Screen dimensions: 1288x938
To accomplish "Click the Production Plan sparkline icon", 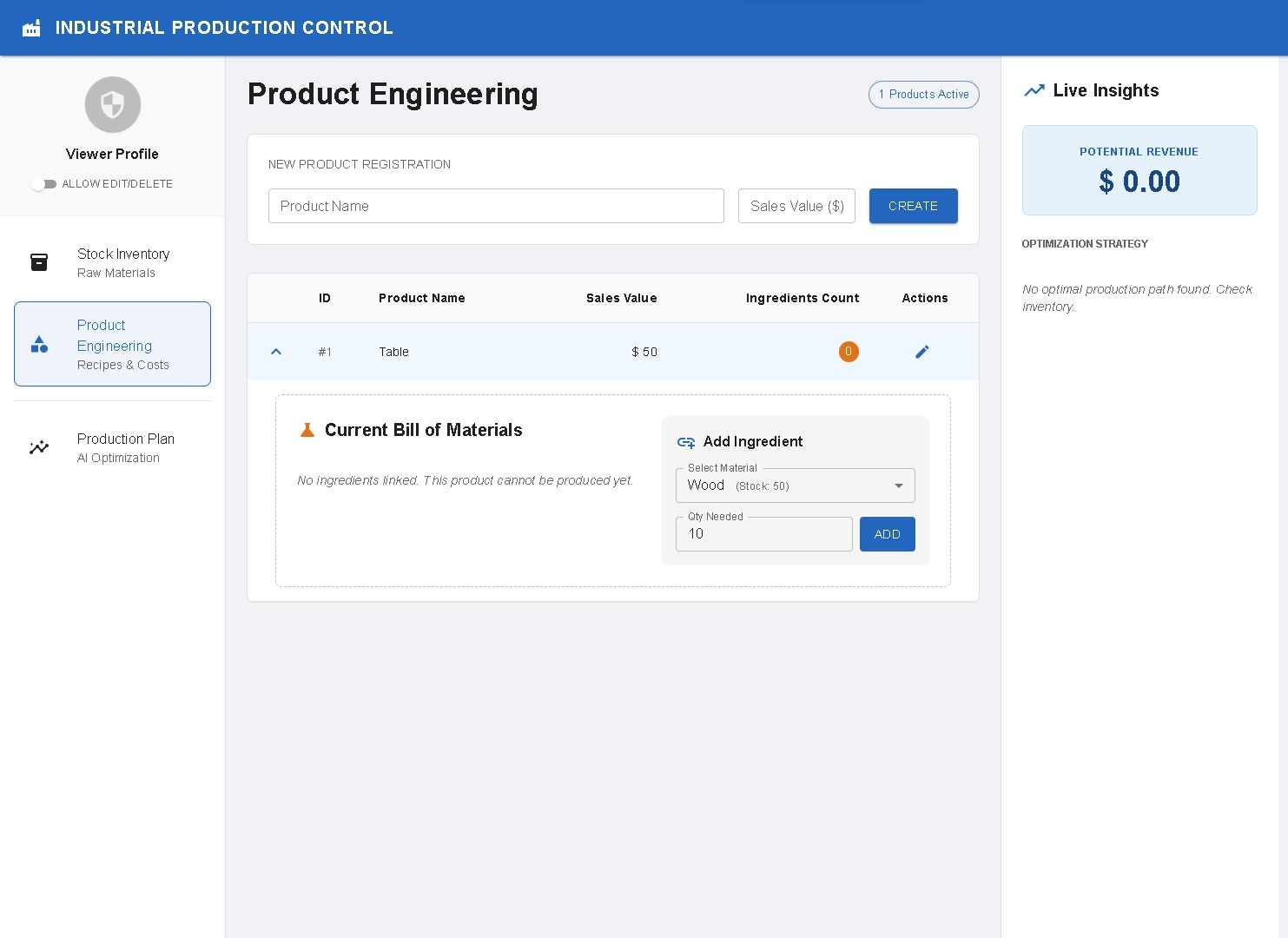I will coord(39,447).
